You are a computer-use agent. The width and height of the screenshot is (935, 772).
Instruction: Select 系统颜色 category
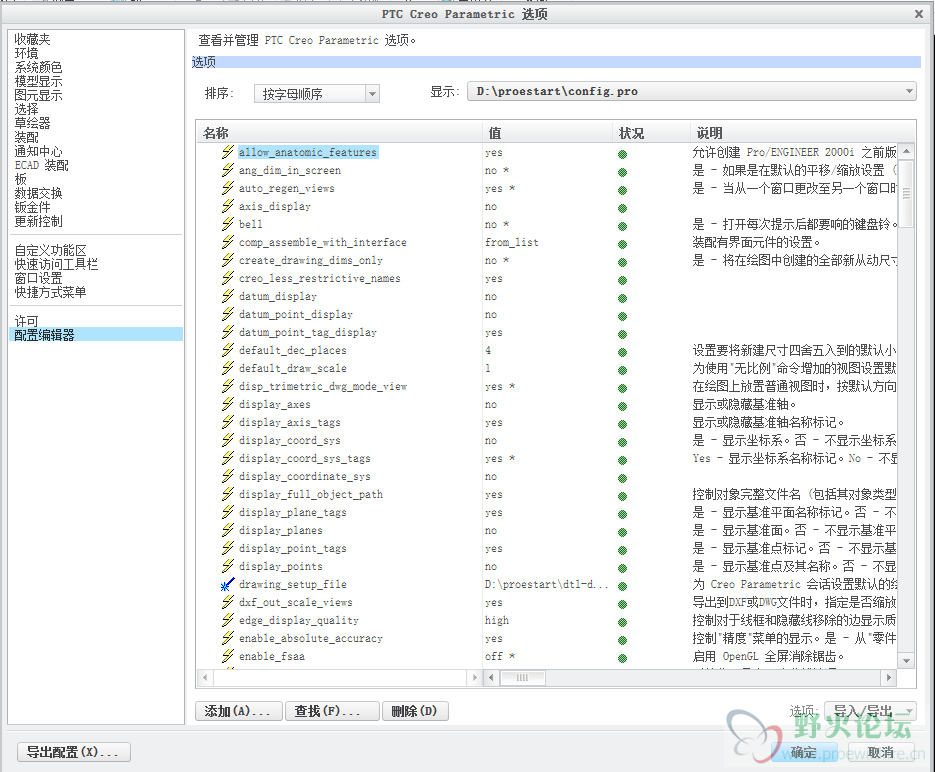[x=38, y=67]
